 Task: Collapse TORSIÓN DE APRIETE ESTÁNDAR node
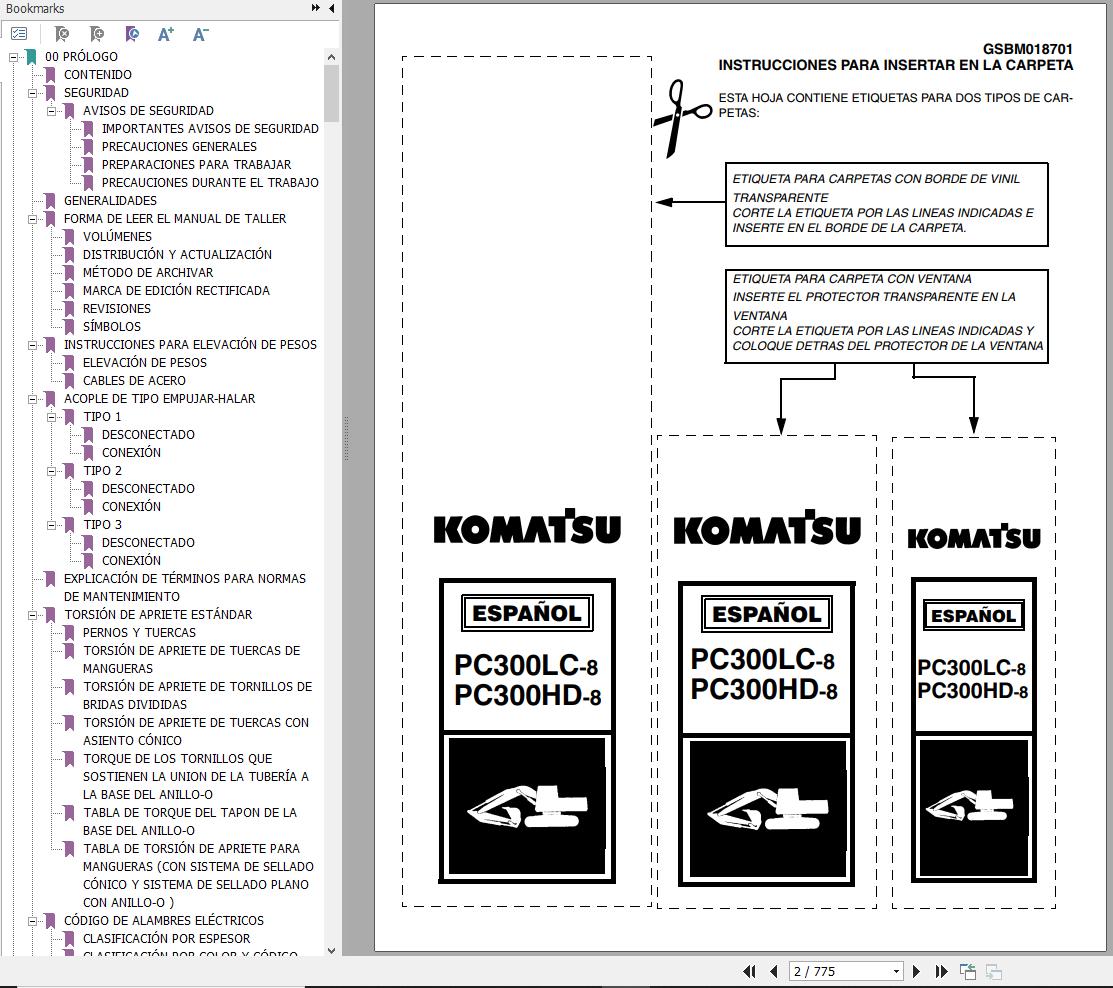pos(32,615)
